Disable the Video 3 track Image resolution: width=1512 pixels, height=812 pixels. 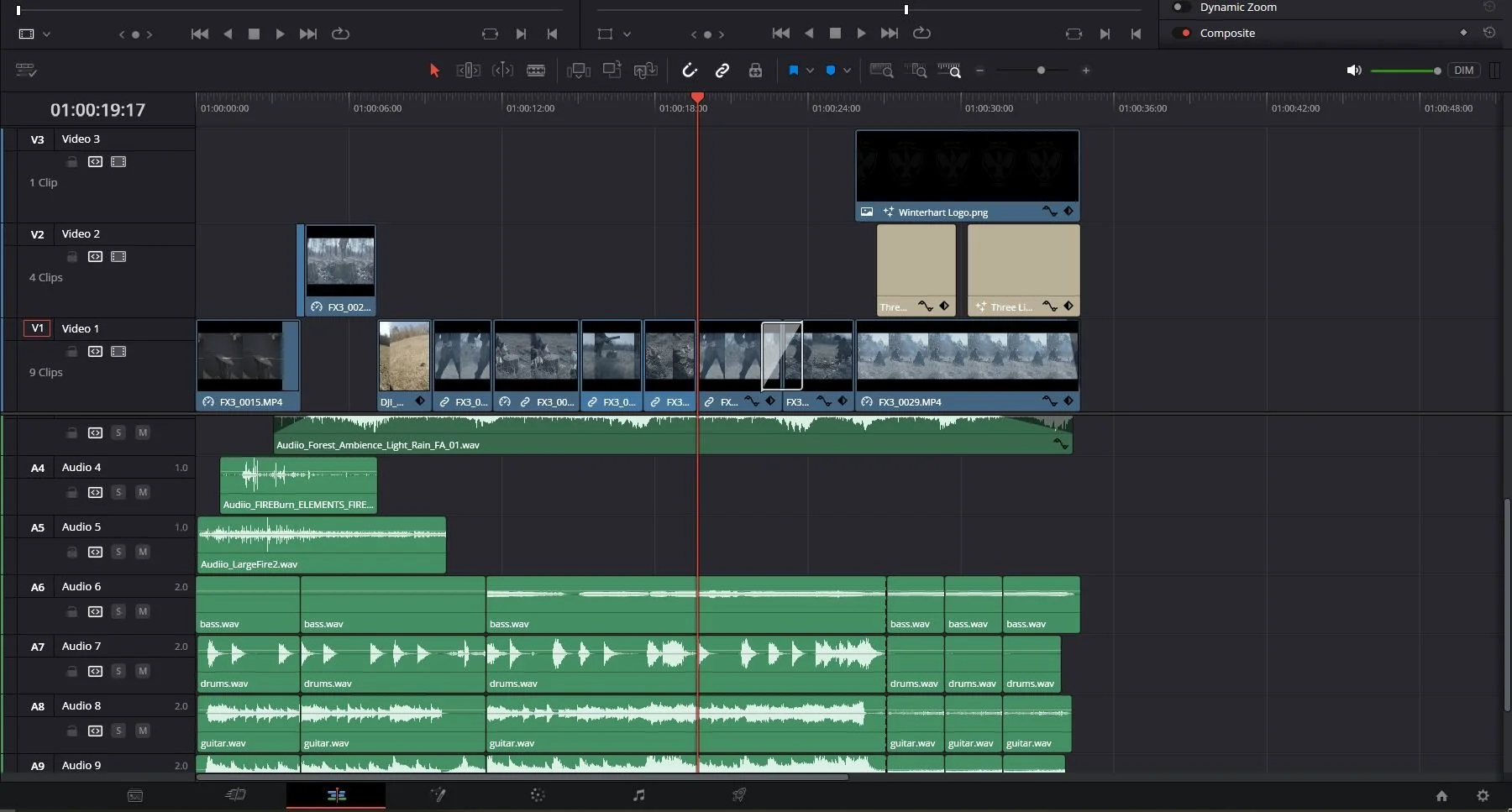point(118,162)
